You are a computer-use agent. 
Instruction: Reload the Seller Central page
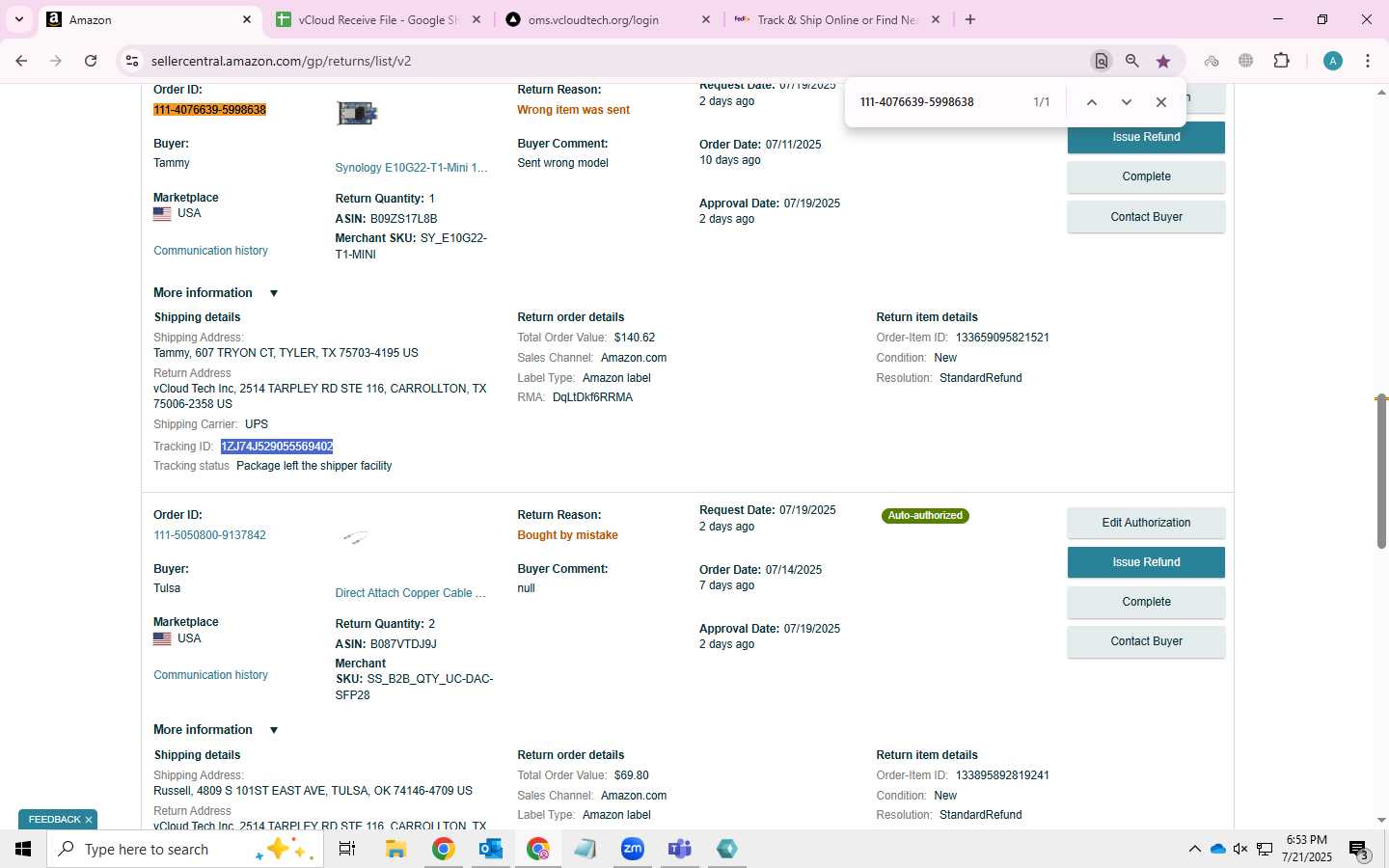point(91,61)
